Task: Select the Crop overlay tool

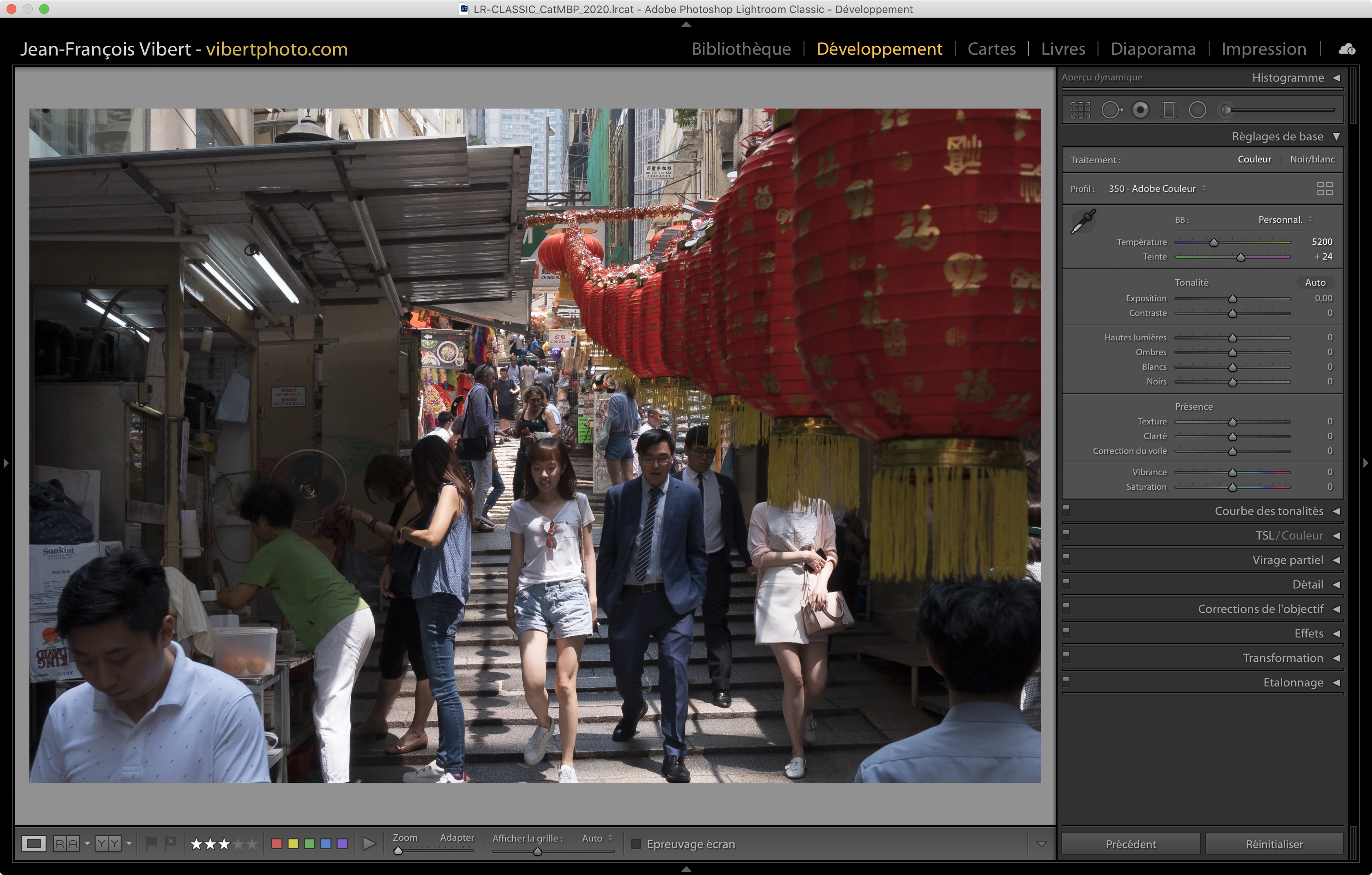Action: click(x=1080, y=110)
